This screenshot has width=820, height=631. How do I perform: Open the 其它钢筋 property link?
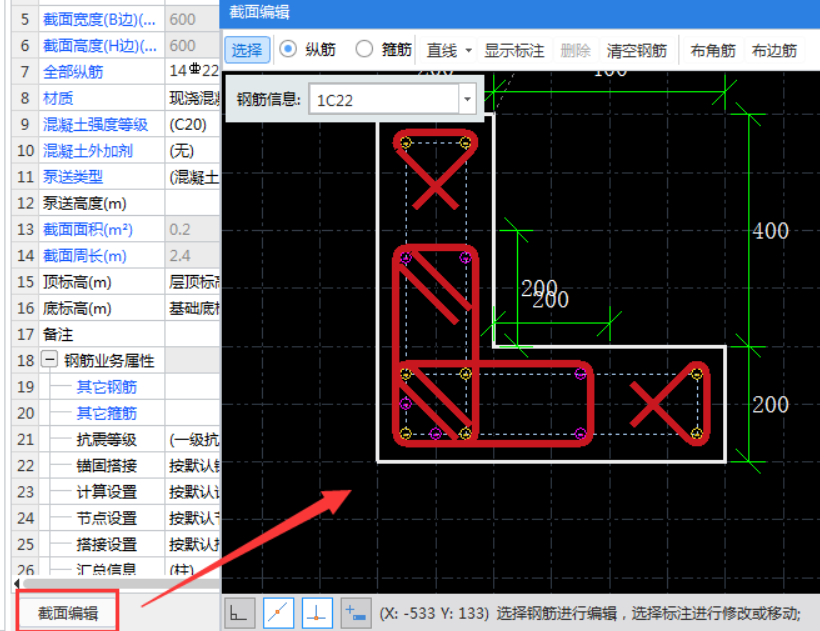point(107,387)
